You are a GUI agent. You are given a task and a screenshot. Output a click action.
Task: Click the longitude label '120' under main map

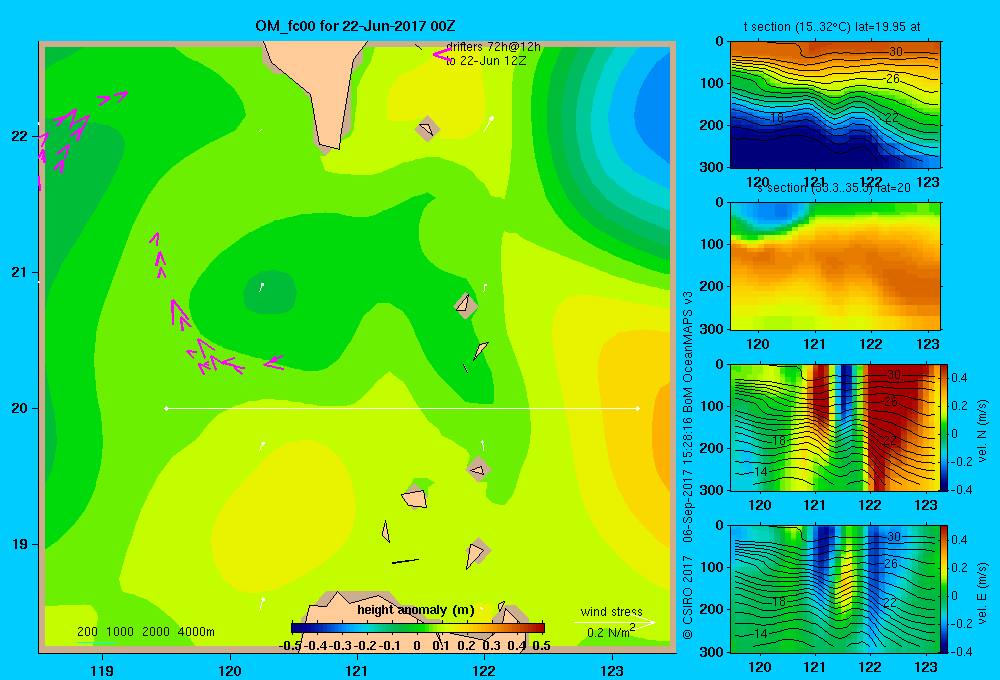click(230, 670)
